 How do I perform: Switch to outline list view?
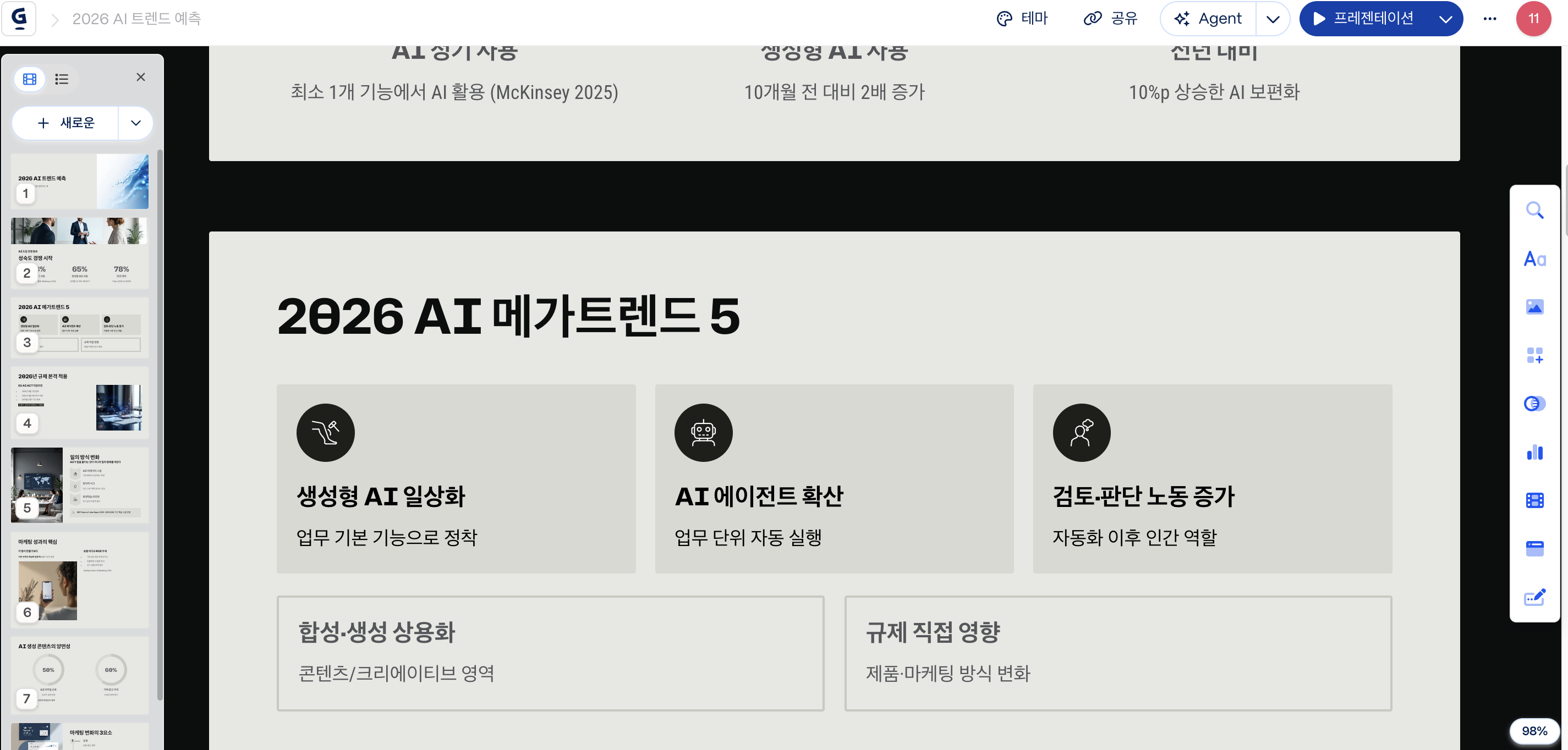(62, 79)
